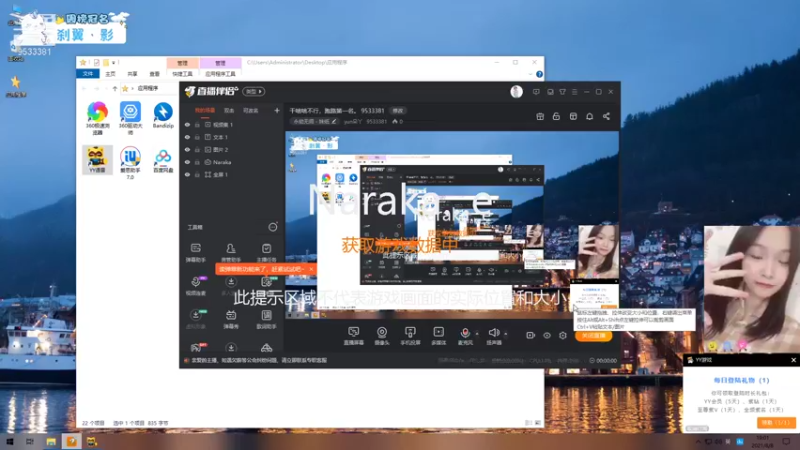Open the 弹幕秀 tool

pos(231,319)
